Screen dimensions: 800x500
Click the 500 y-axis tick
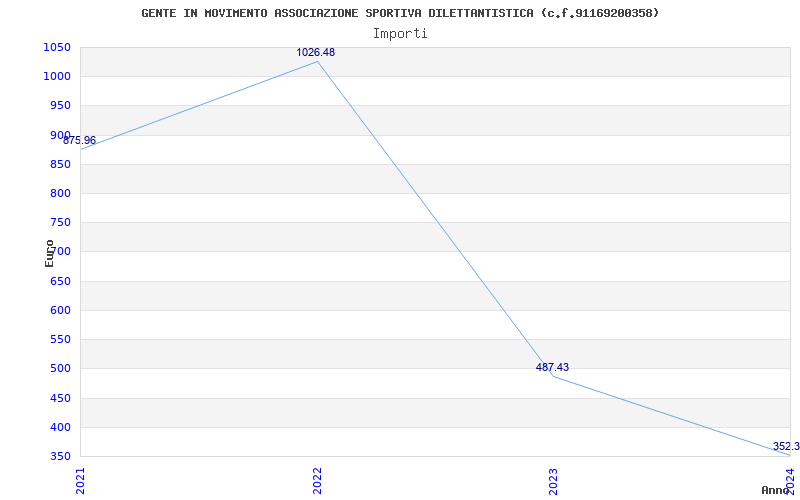pyautogui.click(x=60, y=368)
